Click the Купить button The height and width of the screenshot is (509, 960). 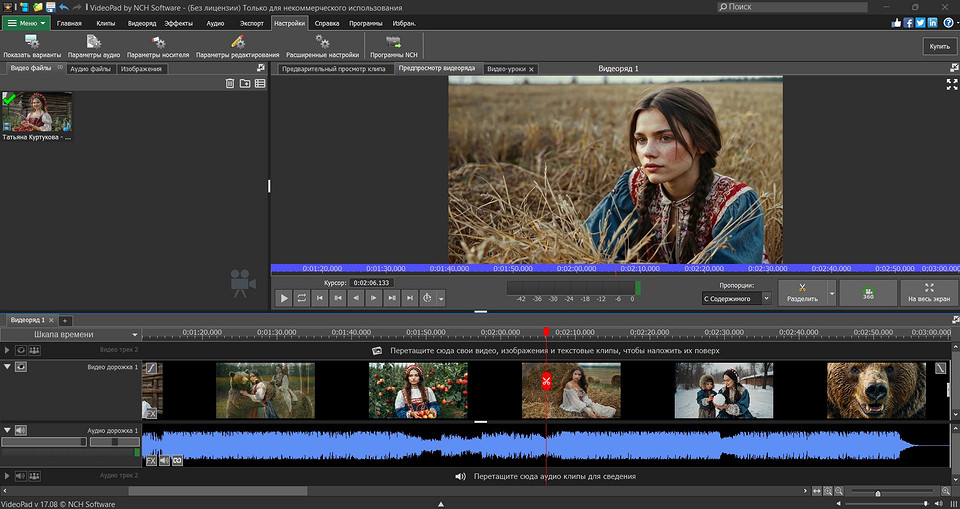click(939, 47)
